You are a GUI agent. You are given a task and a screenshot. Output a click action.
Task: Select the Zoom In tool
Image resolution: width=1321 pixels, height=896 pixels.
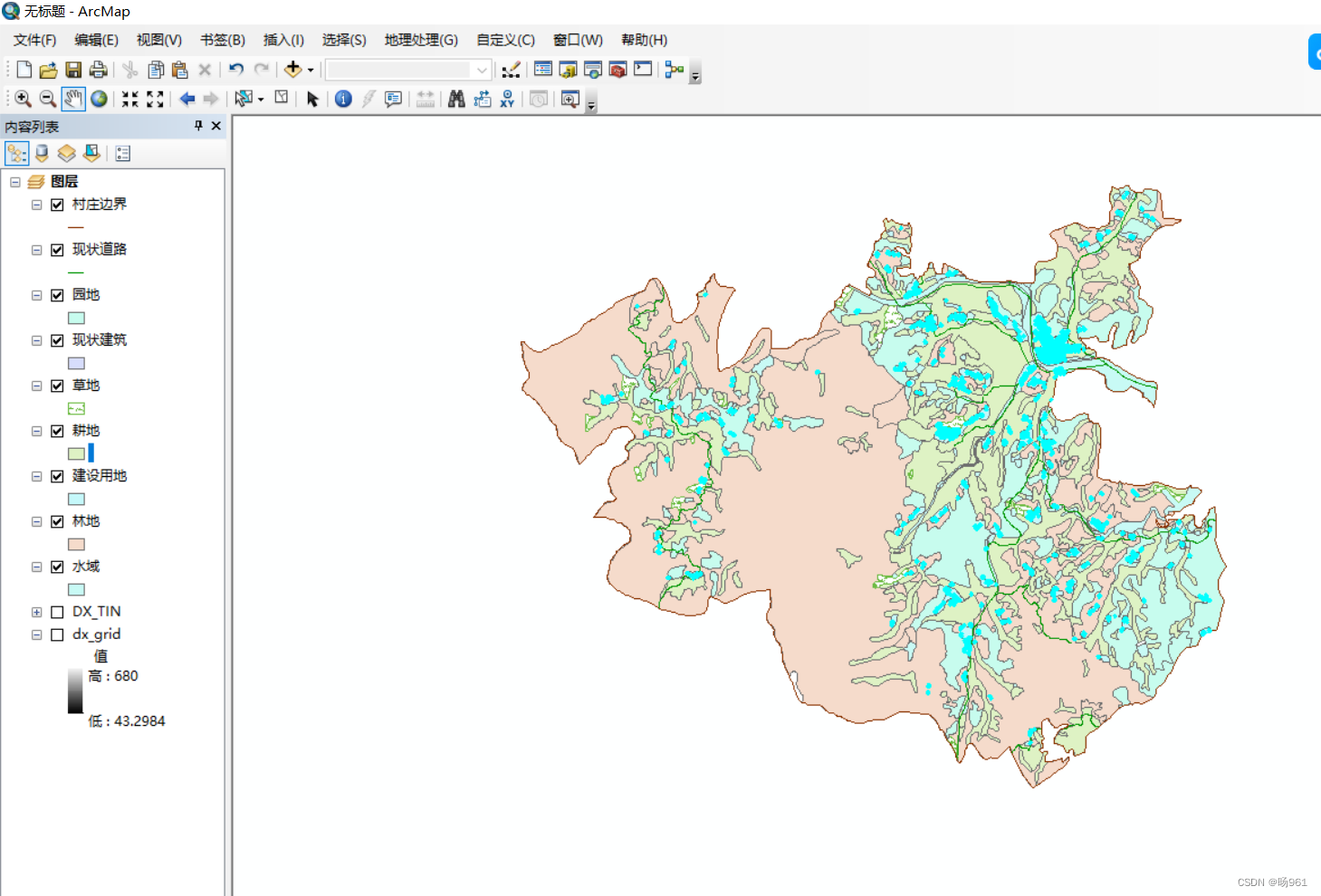(23, 99)
